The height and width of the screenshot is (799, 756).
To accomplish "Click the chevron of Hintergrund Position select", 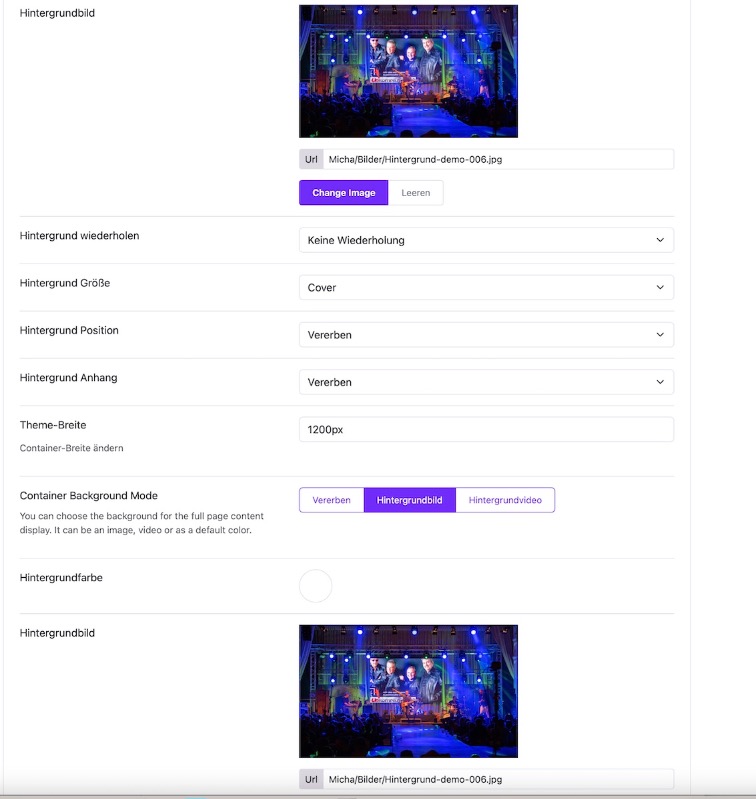I will click(660, 335).
